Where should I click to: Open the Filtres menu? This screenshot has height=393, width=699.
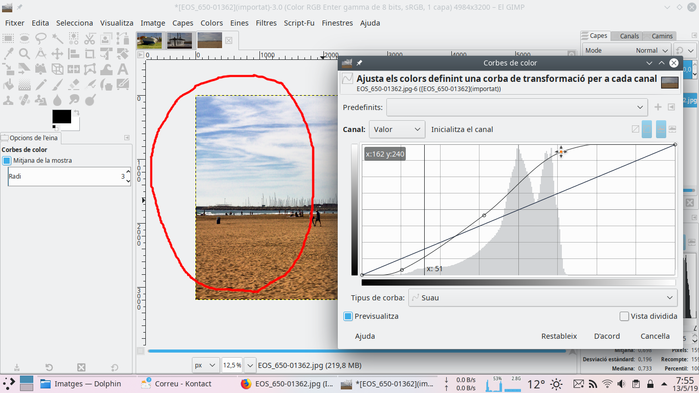266,23
